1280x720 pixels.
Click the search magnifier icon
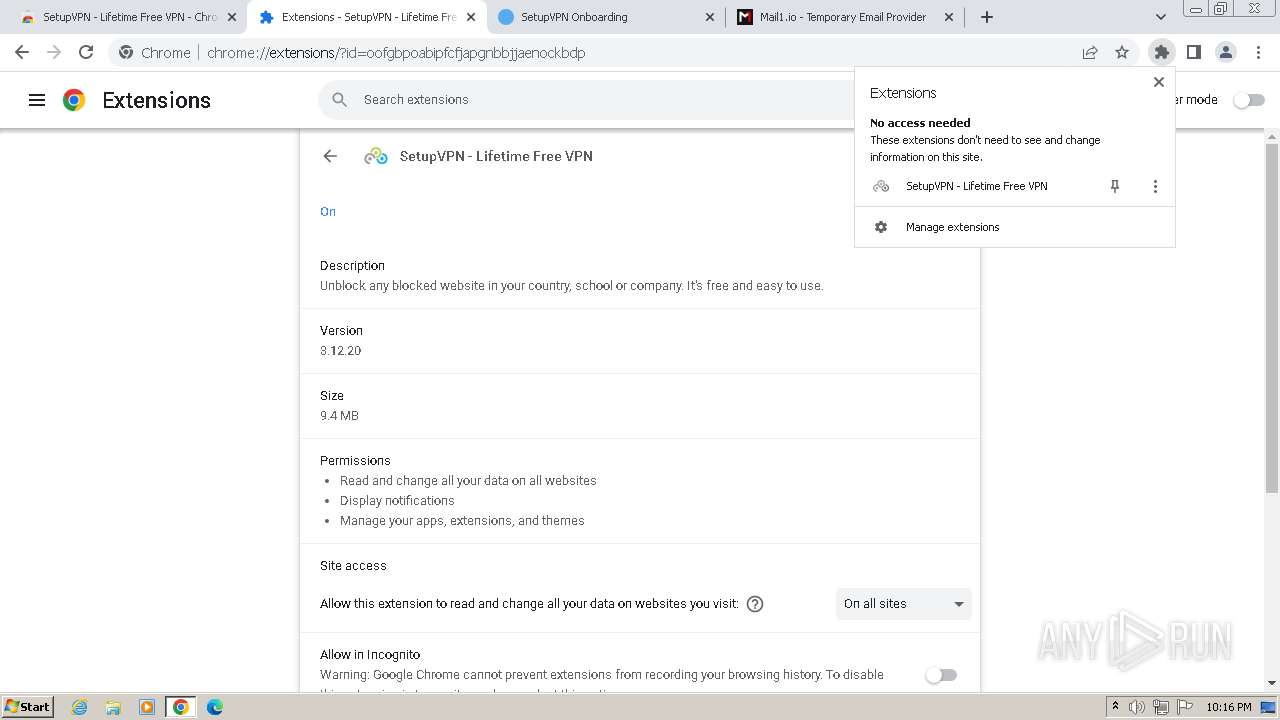pyautogui.click(x=340, y=100)
